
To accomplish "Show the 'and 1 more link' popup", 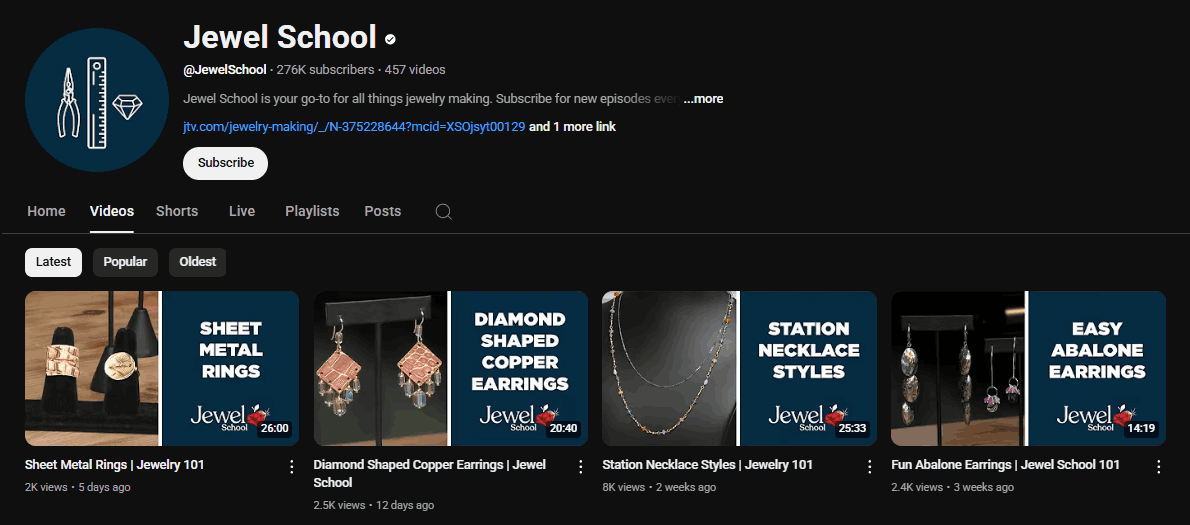I will pos(572,127).
